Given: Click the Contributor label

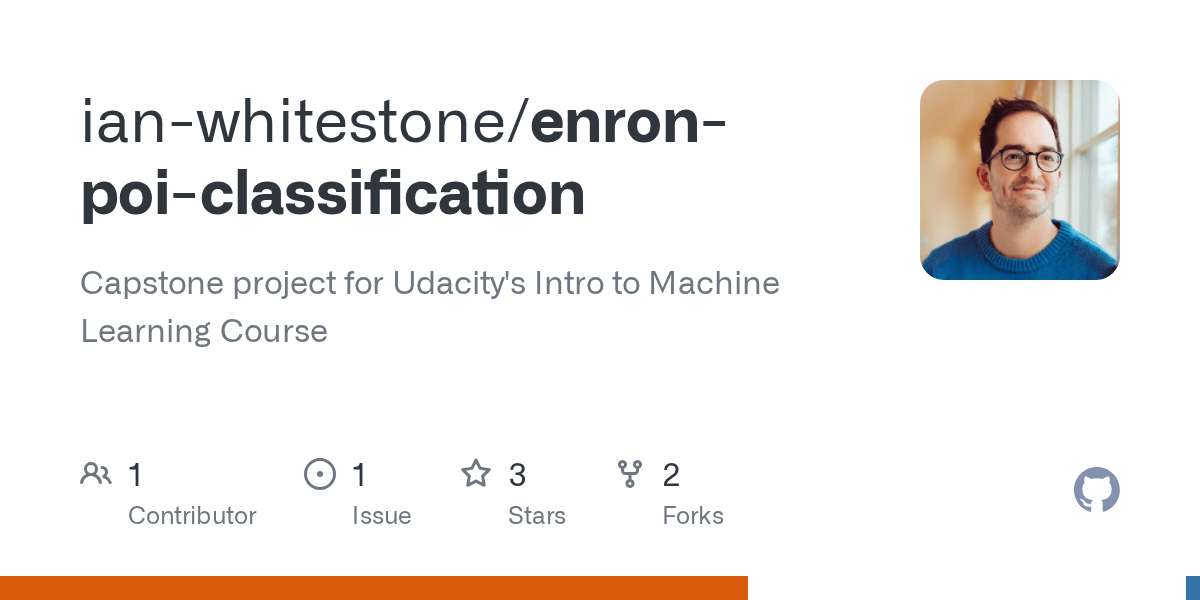Looking at the screenshot, I should pos(192,516).
